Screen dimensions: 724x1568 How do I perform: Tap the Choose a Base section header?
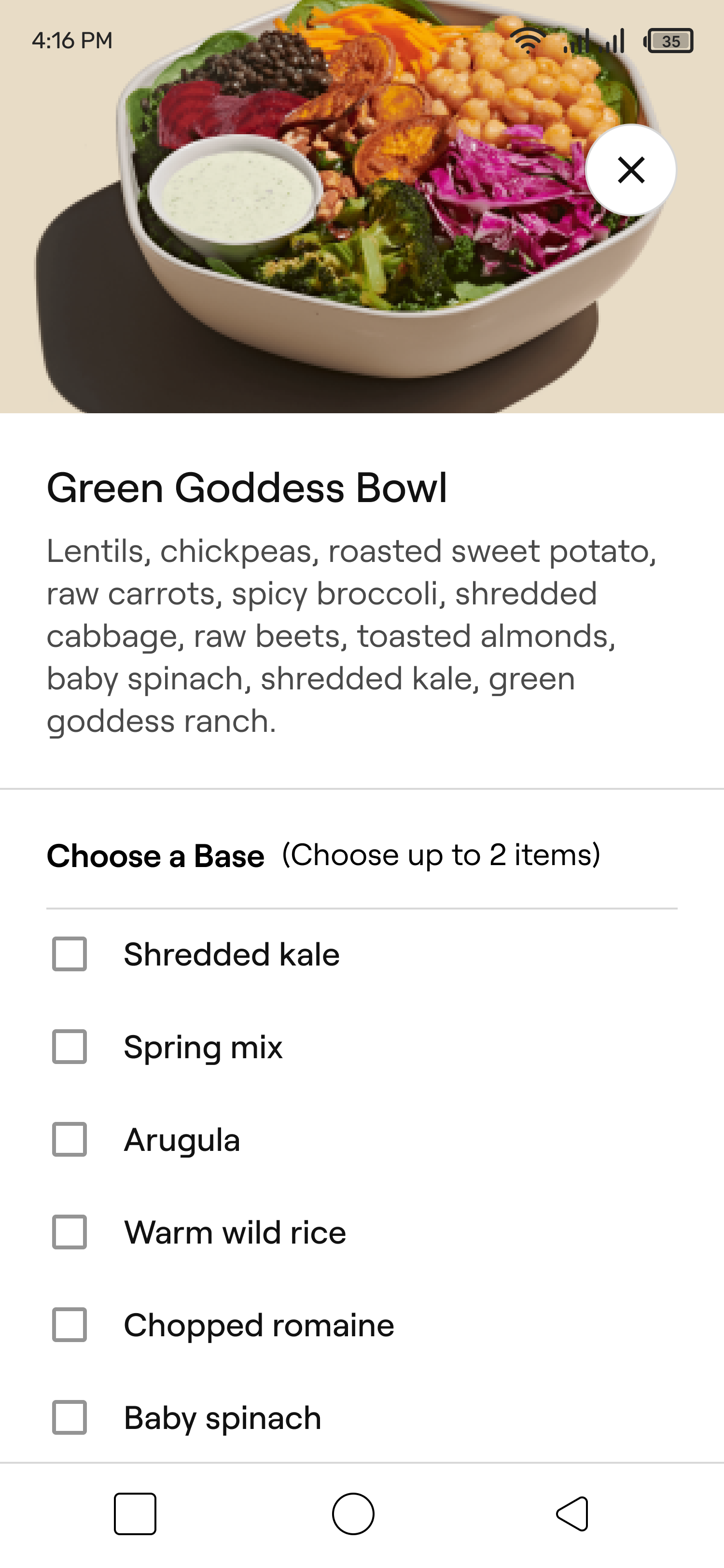tap(156, 856)
